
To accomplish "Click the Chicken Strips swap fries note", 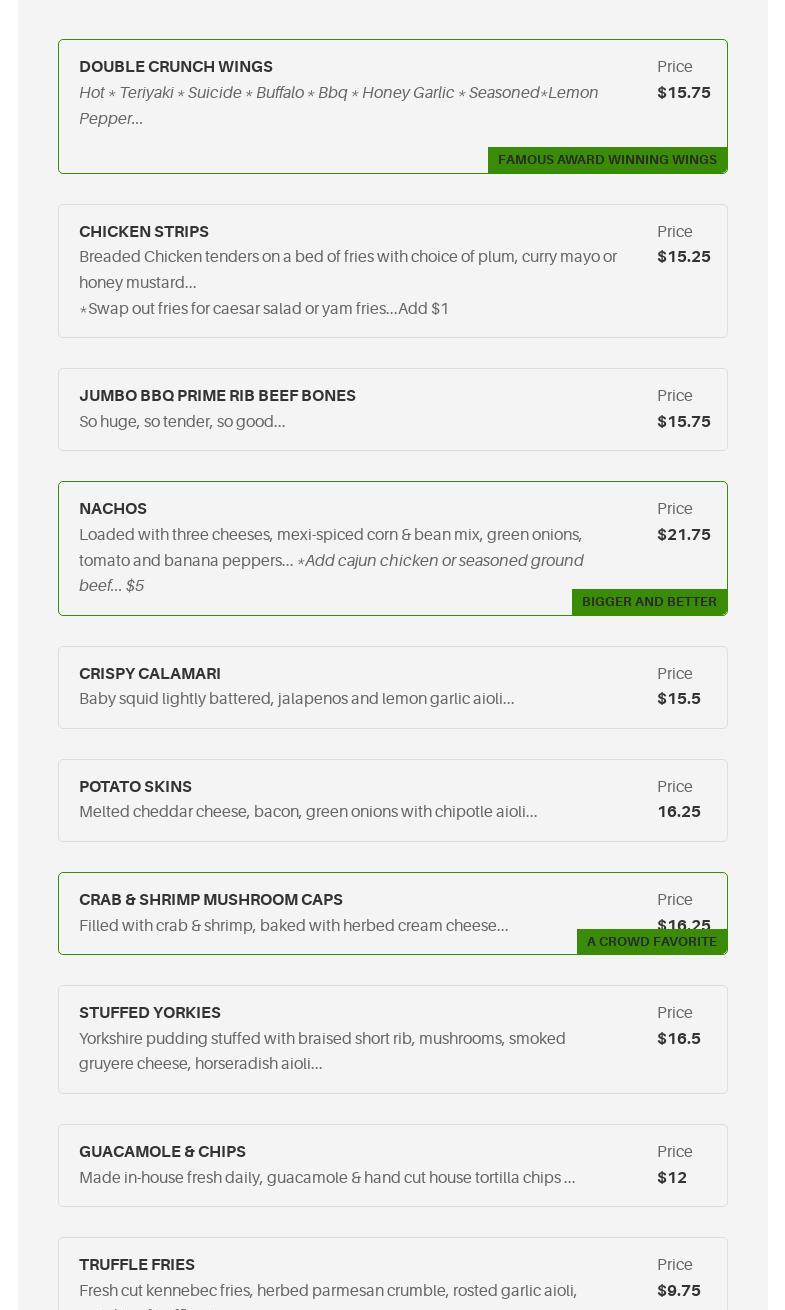I will (264, 308).
